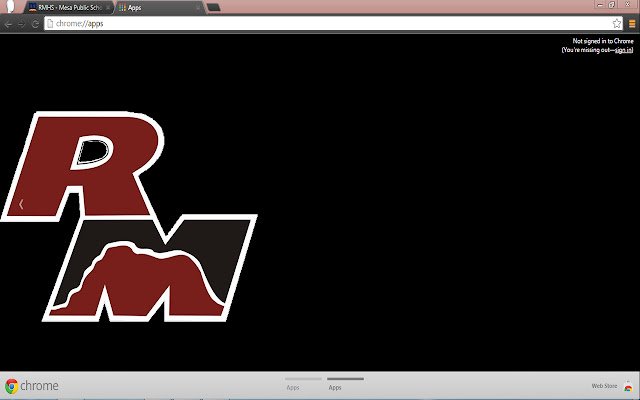Bookmark this page with the star icon
This screenshot has width=640, height=400.
coord(617,24)
